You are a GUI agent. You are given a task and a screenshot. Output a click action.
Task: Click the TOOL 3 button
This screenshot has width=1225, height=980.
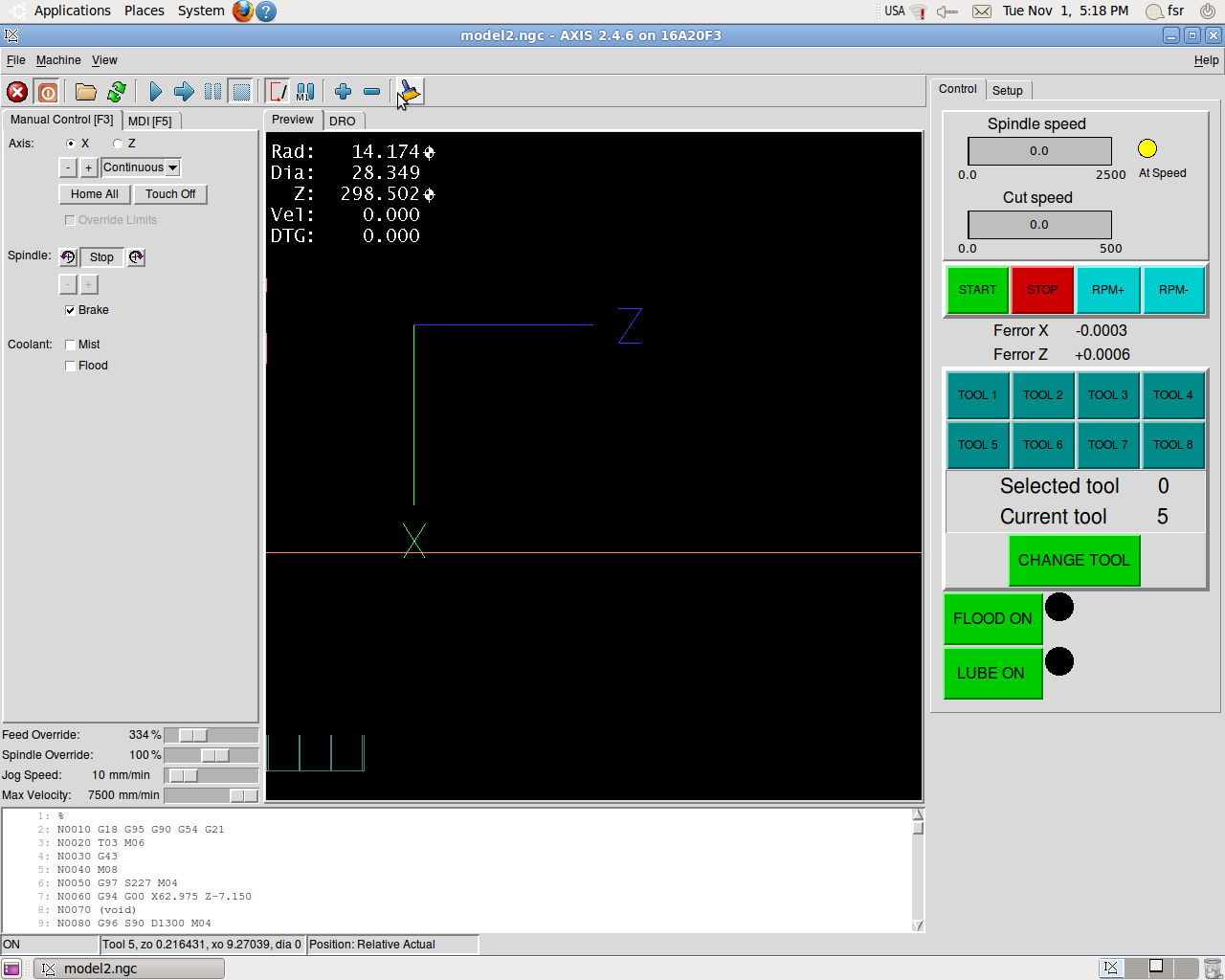click(x=1107, y=395)
